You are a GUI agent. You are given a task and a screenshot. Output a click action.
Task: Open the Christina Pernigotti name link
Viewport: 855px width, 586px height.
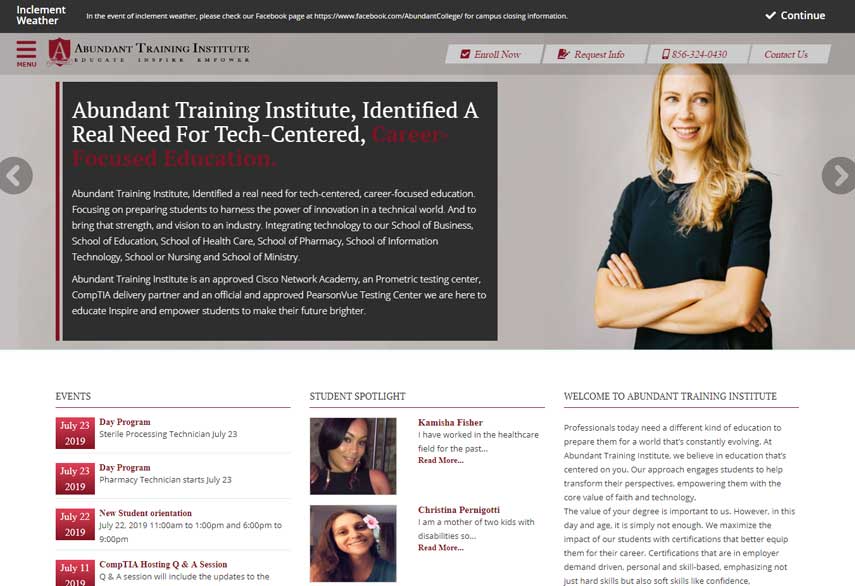click(x=459, y=510)
